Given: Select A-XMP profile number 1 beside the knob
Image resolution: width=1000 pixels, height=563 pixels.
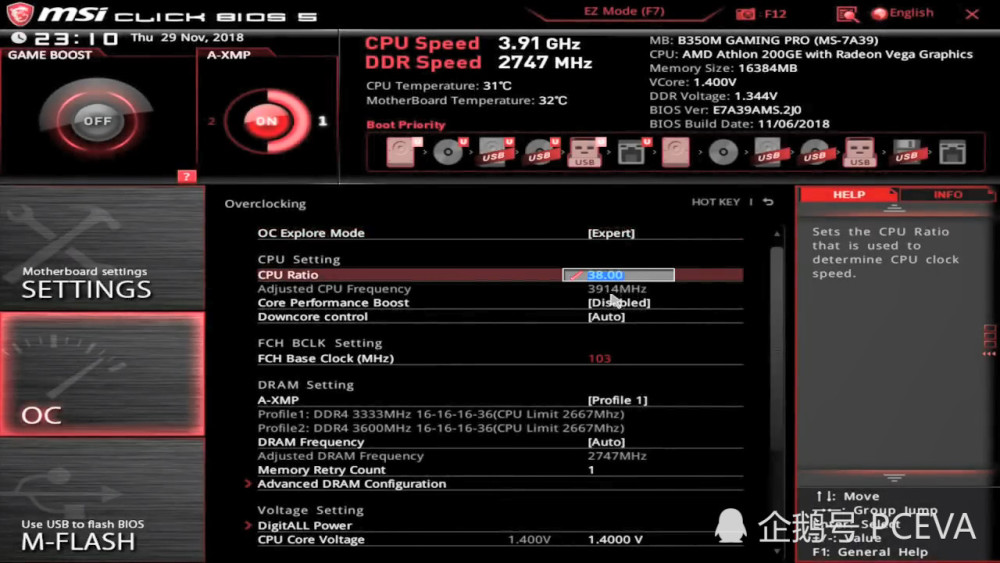Looking at the screenshot, I should [323, 121].
